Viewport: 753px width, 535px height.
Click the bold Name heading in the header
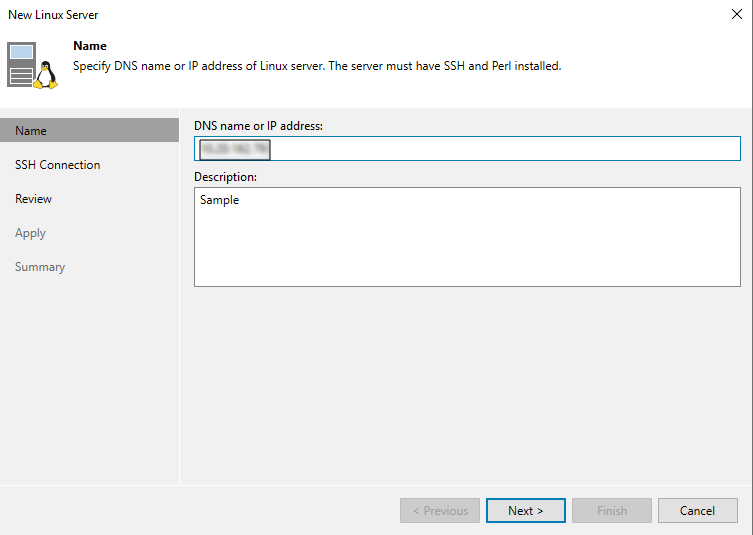click(90, 46)
